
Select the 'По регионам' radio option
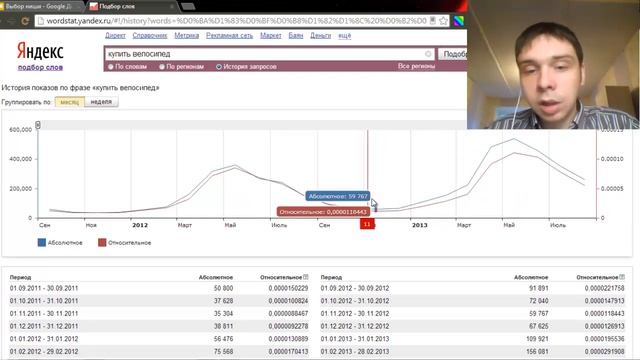coord(162,67)
